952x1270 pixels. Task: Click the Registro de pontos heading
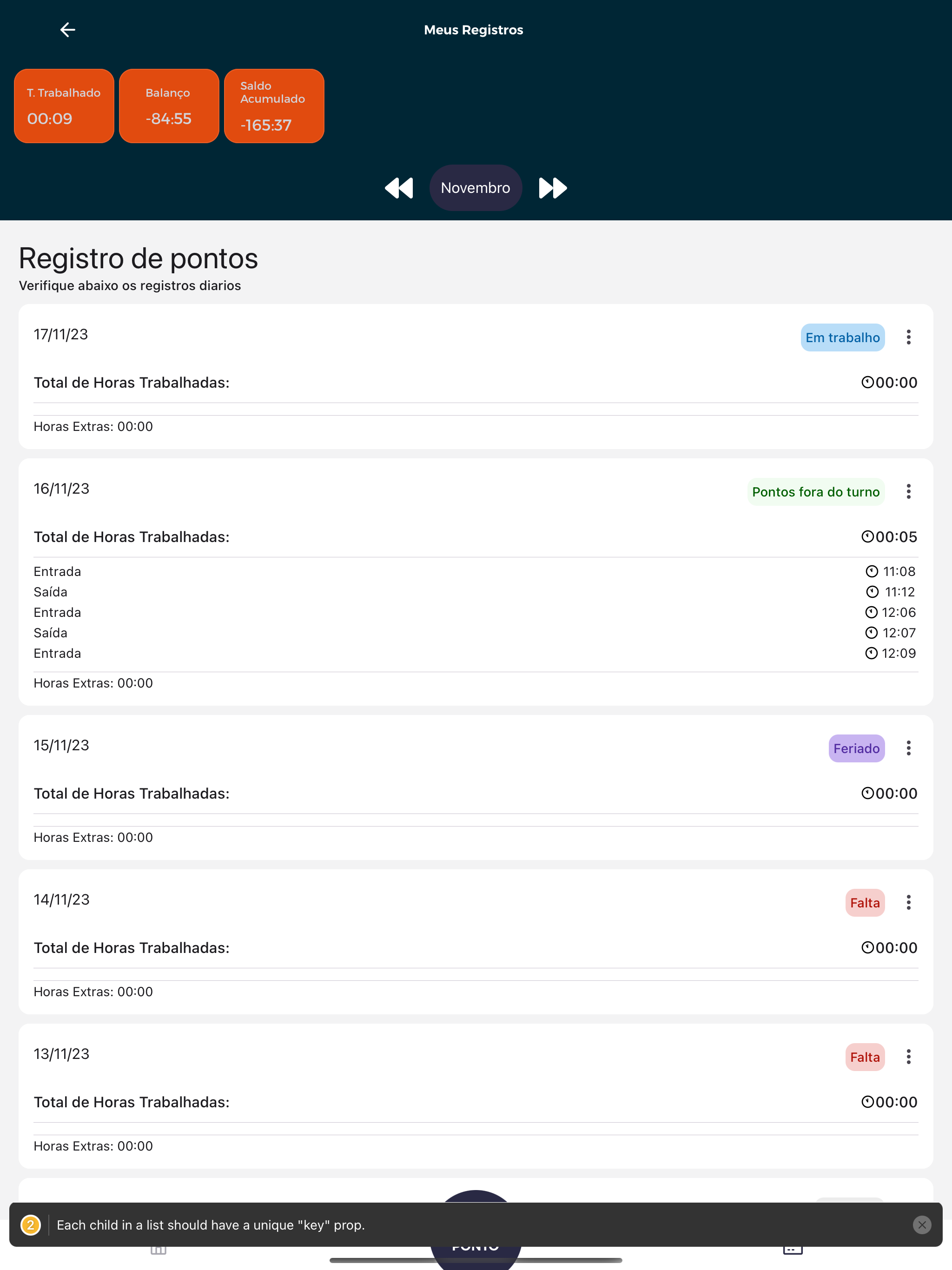tap(139, 258)
